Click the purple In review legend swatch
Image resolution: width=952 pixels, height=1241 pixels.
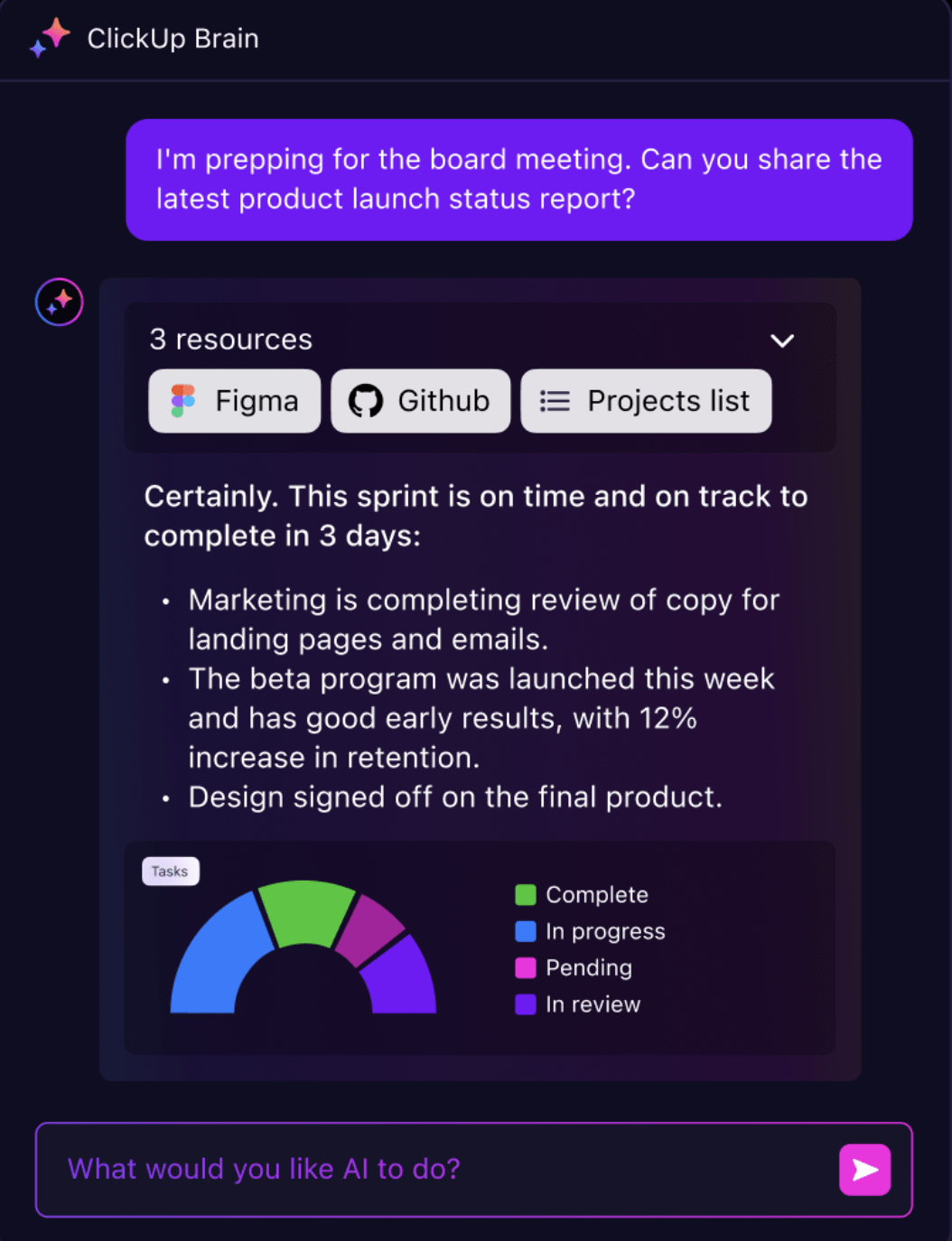pos(525,1004)
